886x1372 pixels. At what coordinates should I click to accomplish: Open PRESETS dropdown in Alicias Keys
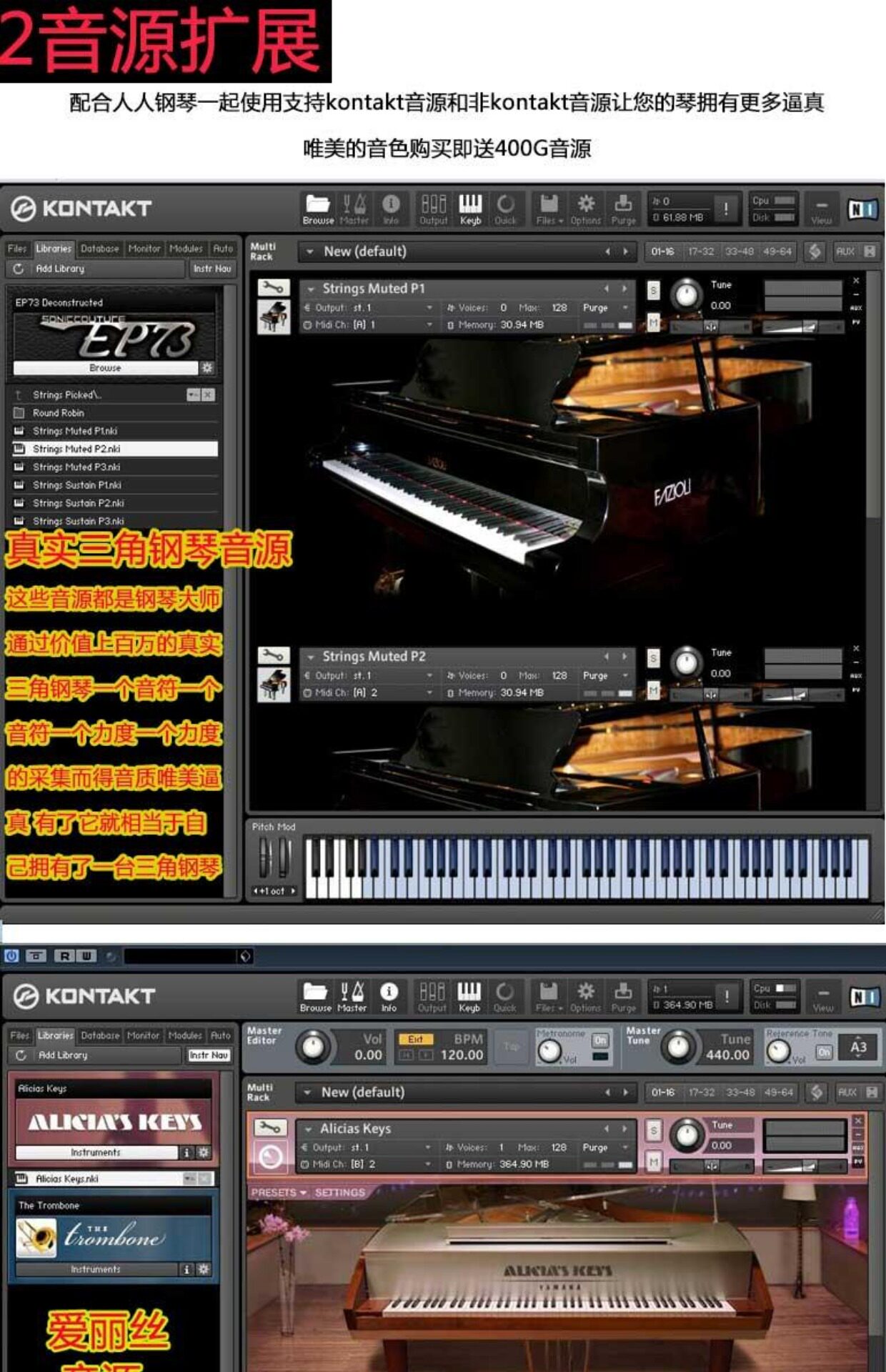click(x=279, y=1193)
